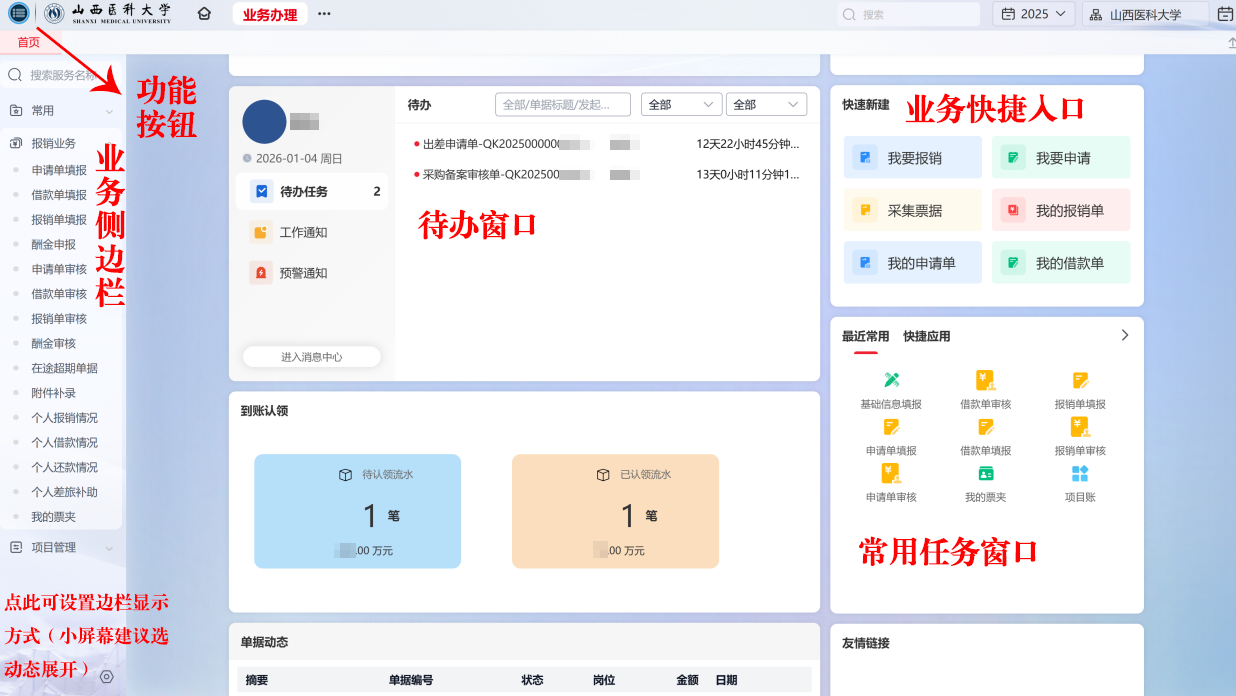The height and width of the screenshot is (696, 1236).
Task: Expand the 项目管理 sidebar section
Action: [110, 548]
